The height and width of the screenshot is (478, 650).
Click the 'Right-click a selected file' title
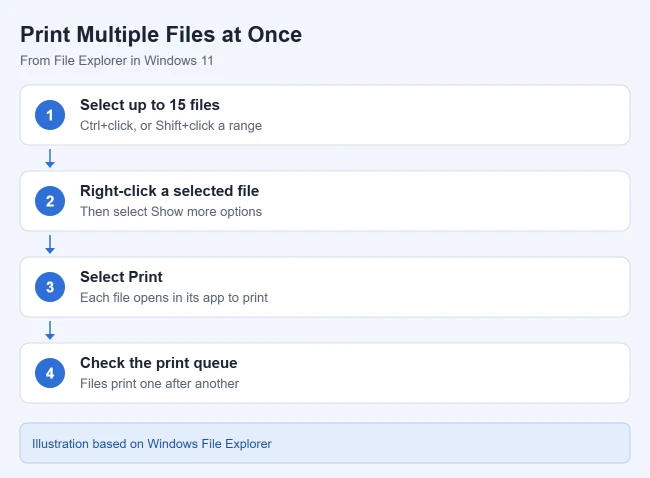click(x=169, y=191)
